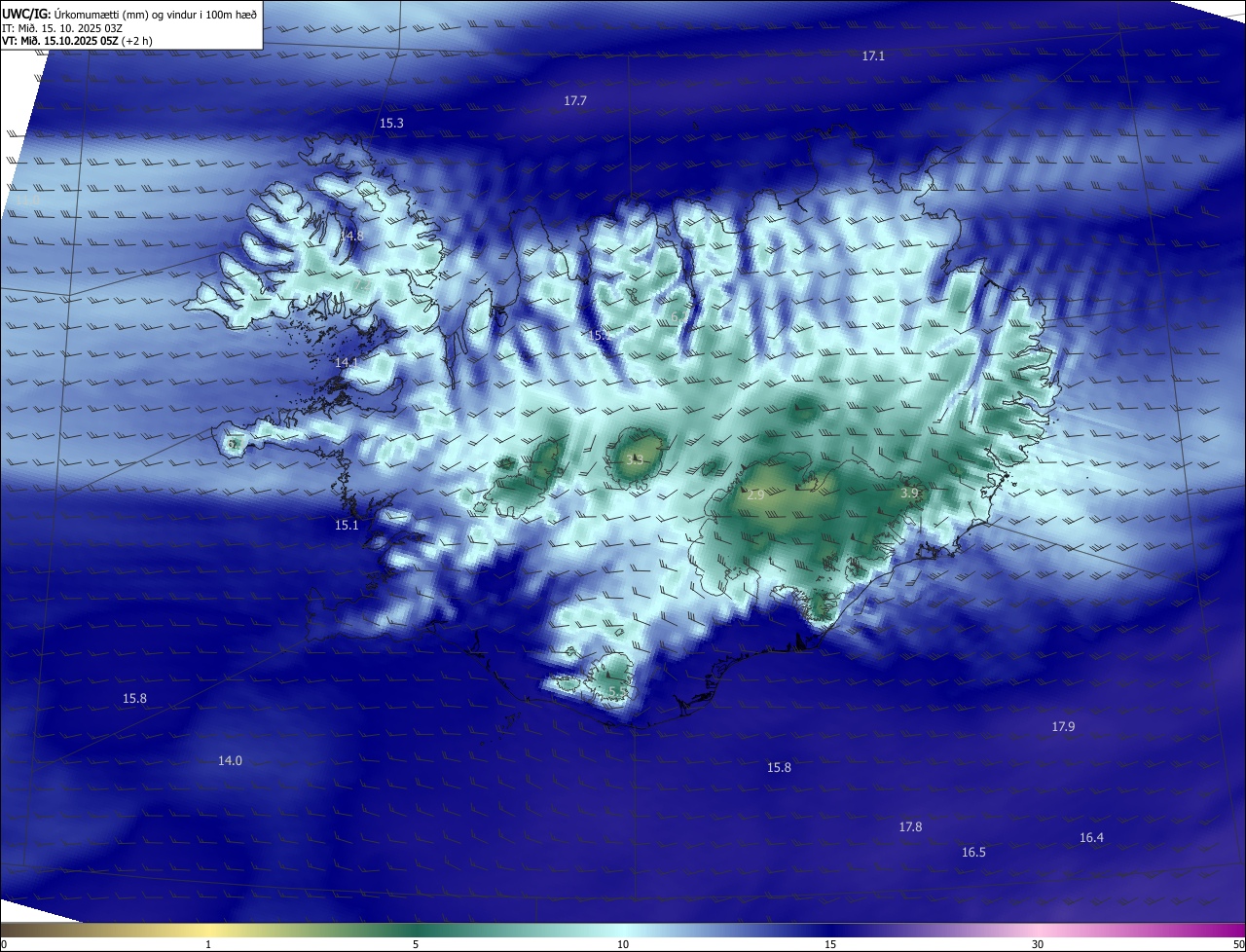Click the 17.8 value on the map
1246x952 pixels.
click(910, 827)
